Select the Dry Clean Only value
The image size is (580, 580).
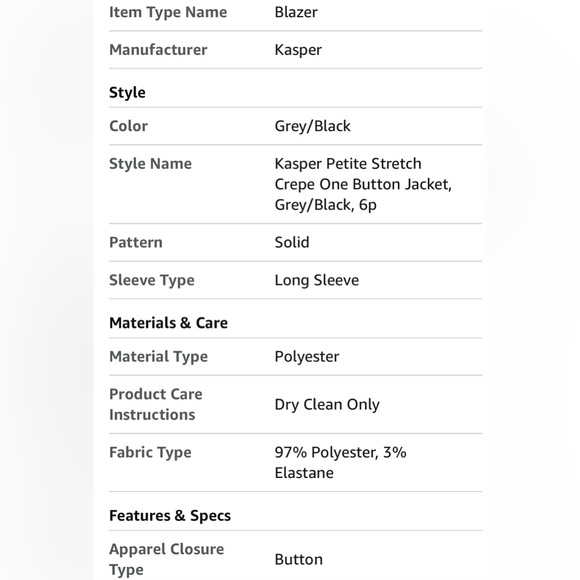(327, 405)
